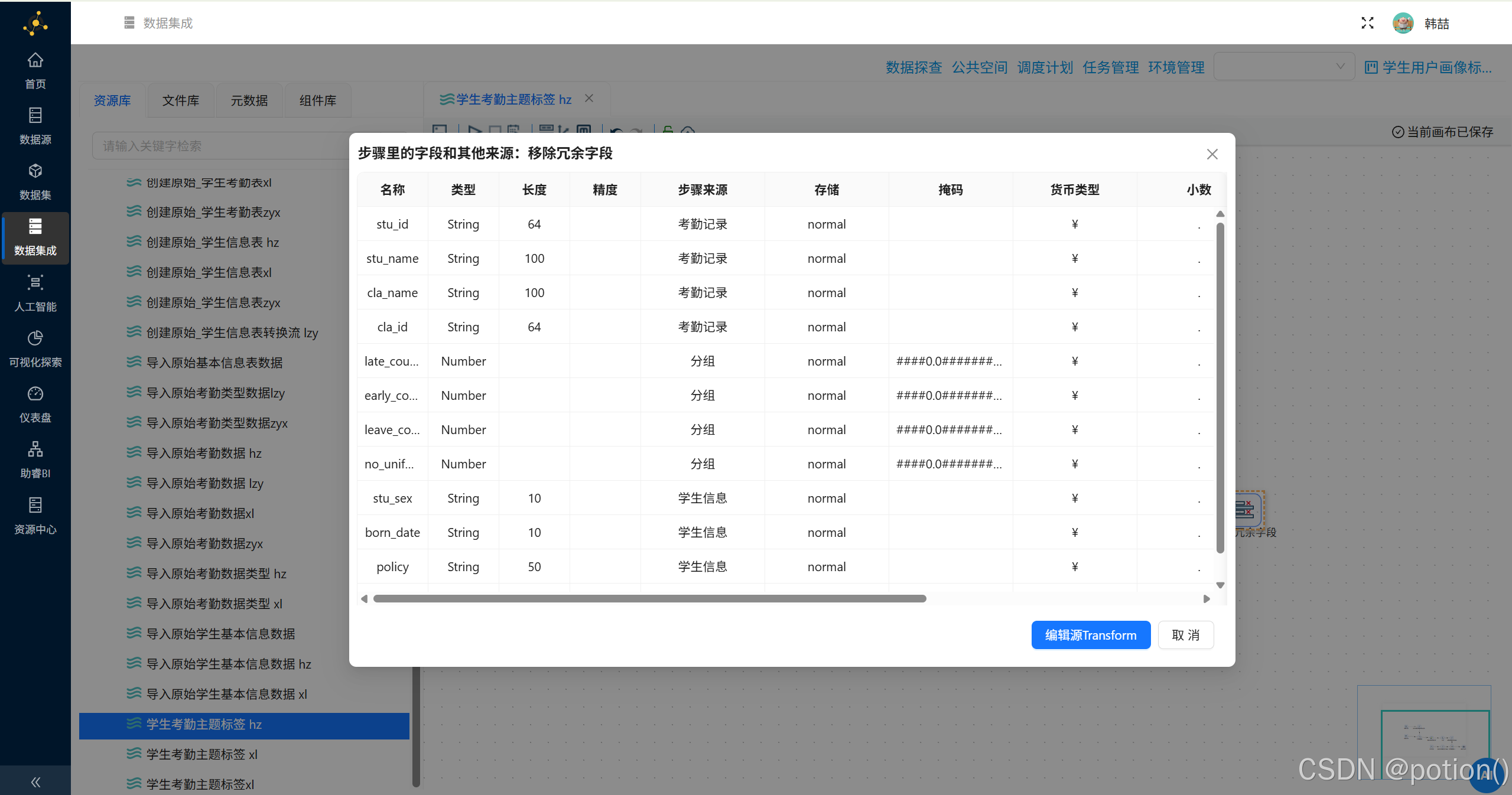Open the 任务管理 link
Image resolution: width=1512 pixels, height=795 pixels.
click(1111, 67)
